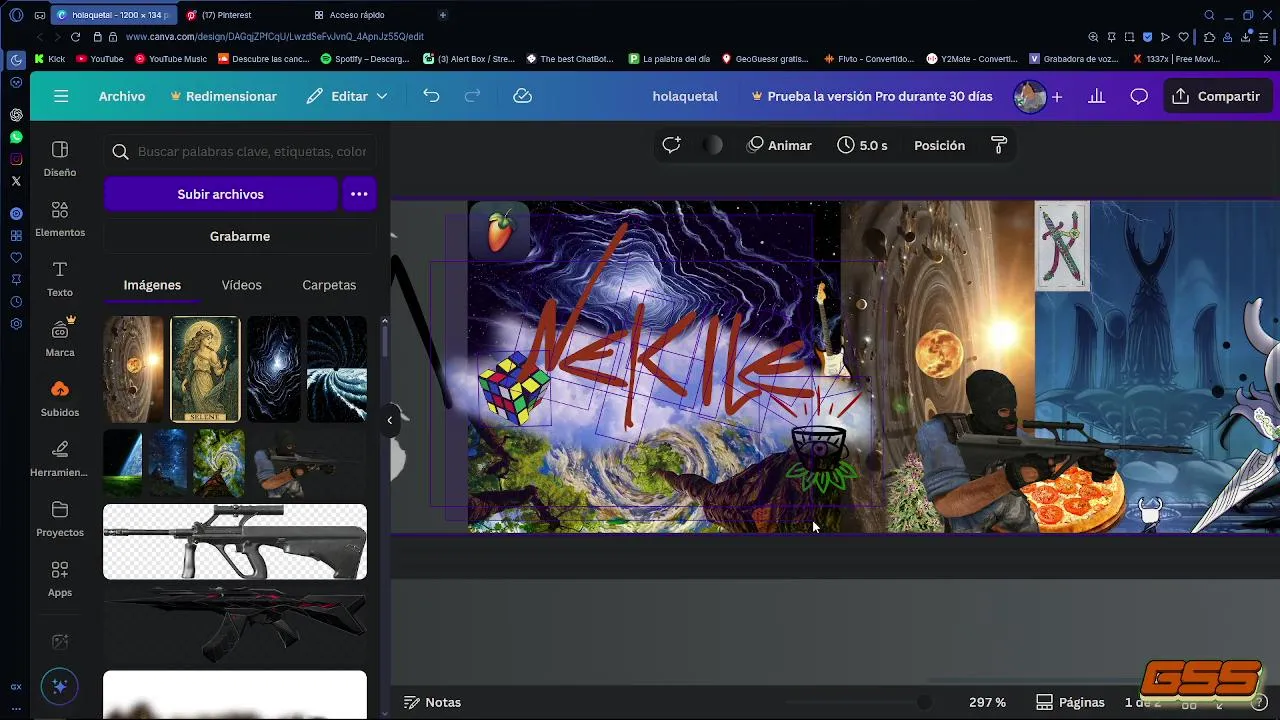Open the user profile avatar
Viewport: 1280px width, 720px height.
pos(1029,96)
